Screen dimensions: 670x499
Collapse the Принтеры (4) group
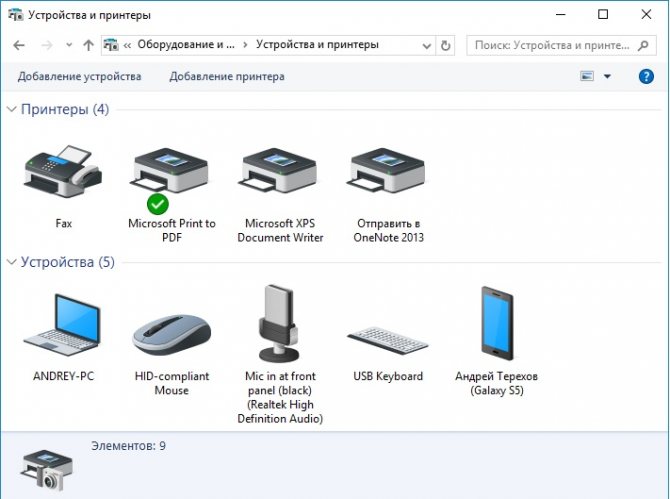click(12, 109)
